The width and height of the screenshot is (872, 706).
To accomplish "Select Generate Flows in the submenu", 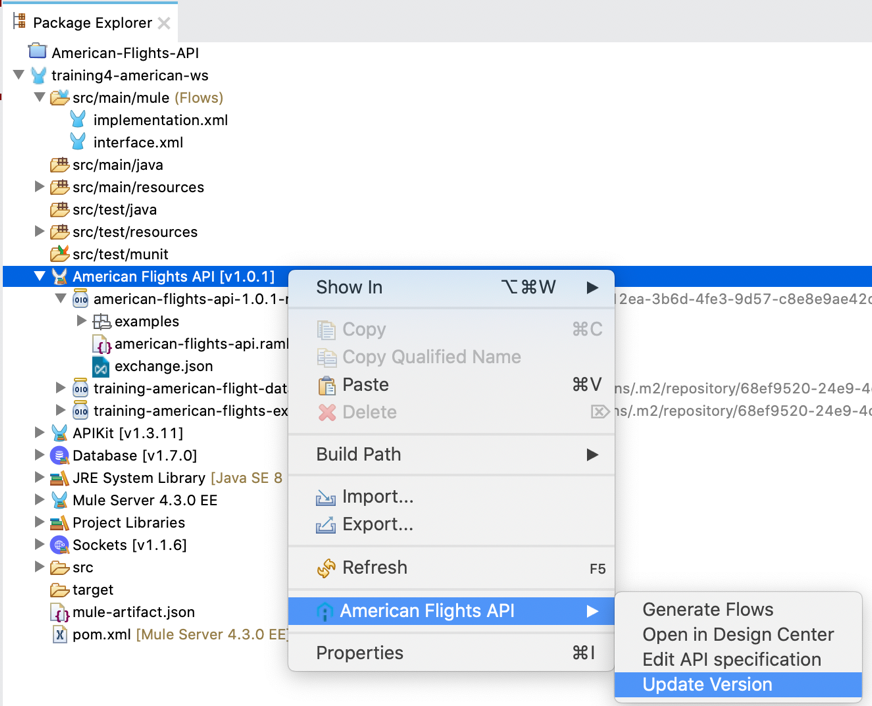I will [x=739, y=609].
